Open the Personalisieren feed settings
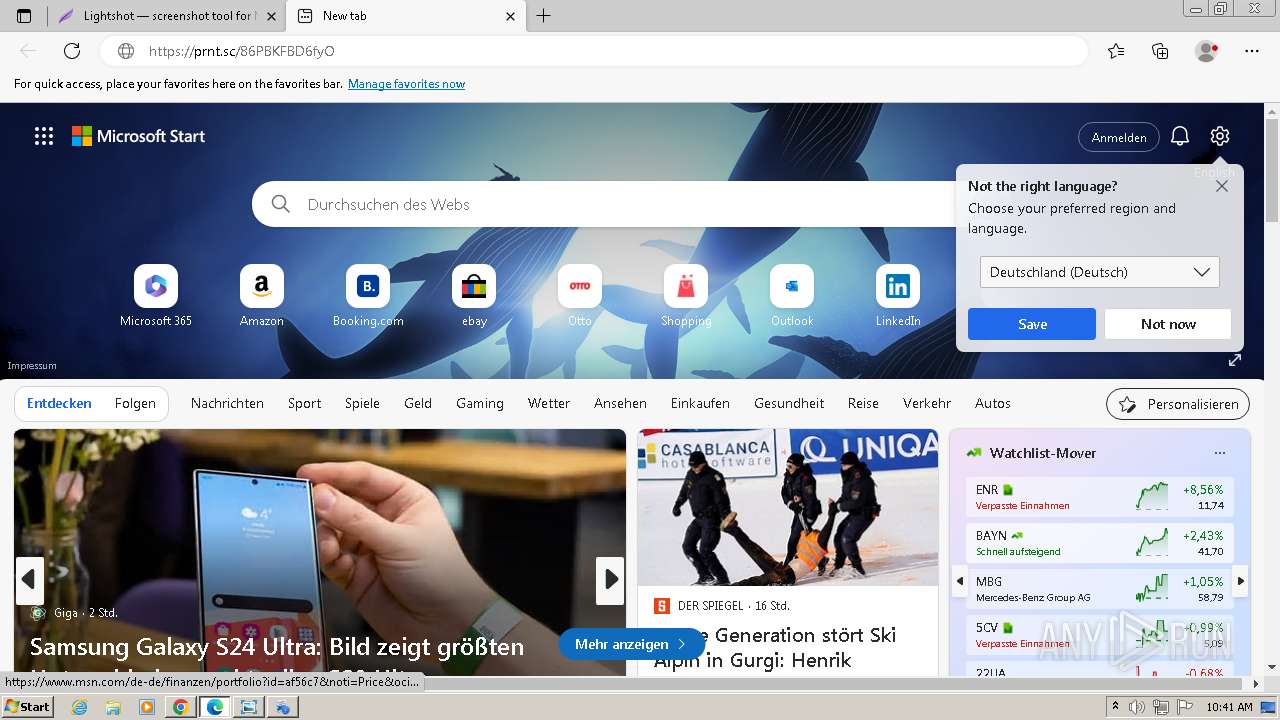 (1178, 404)
